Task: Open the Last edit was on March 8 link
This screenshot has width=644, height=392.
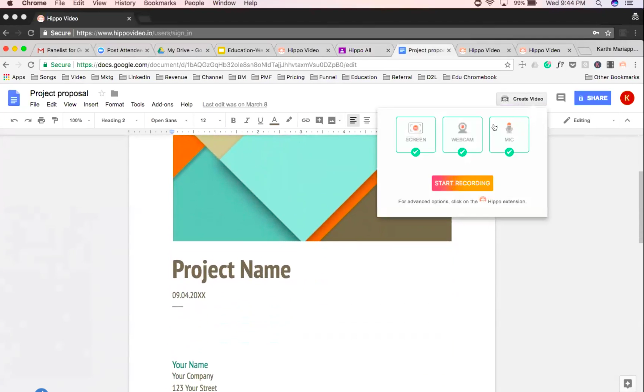Action: pyautogui.click(x=235, y=104)
